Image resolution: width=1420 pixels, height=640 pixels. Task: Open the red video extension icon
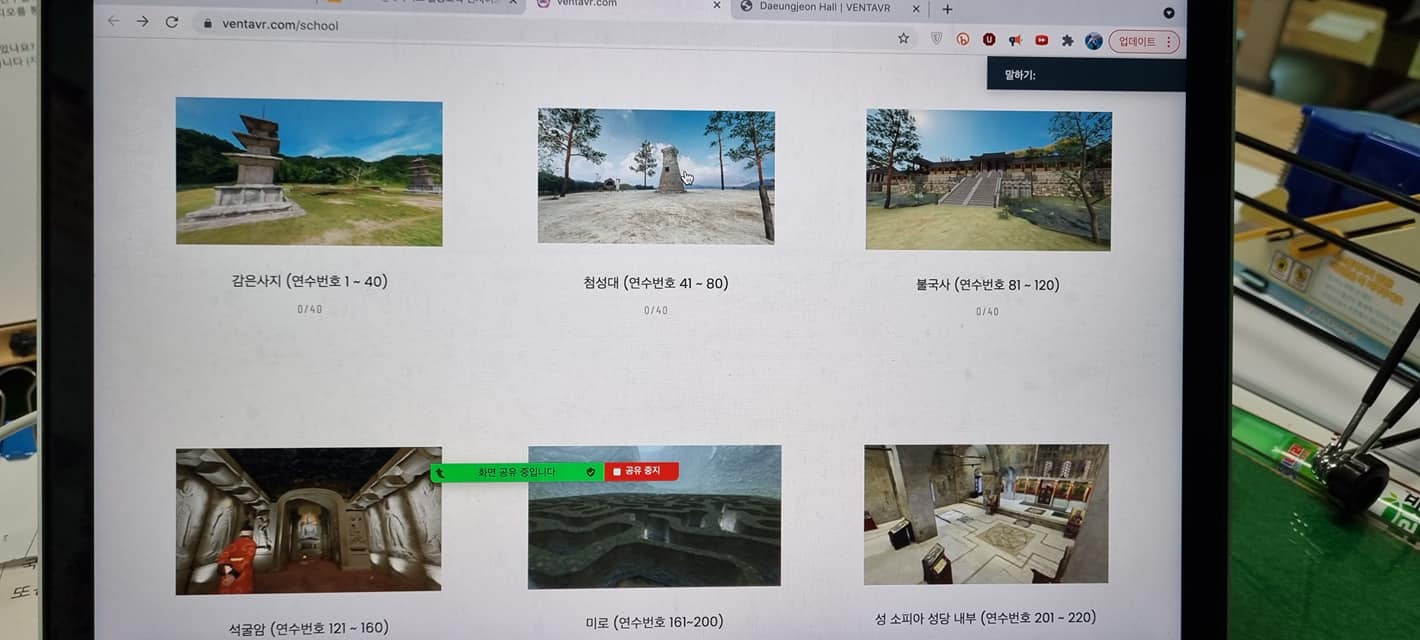tap(1041, 40)
